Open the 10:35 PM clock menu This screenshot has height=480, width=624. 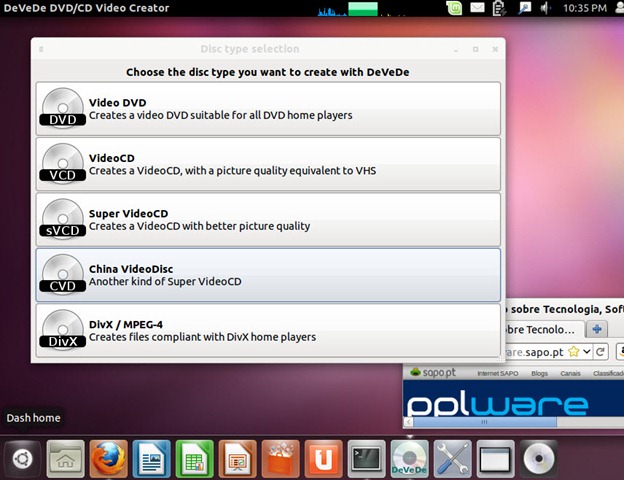pos(585,8)
